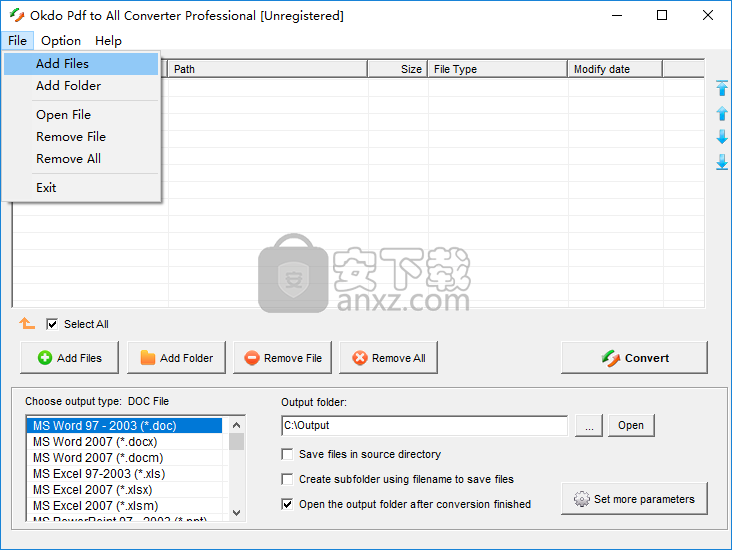Click the Add Folder button with folder icon

(176, 358)
